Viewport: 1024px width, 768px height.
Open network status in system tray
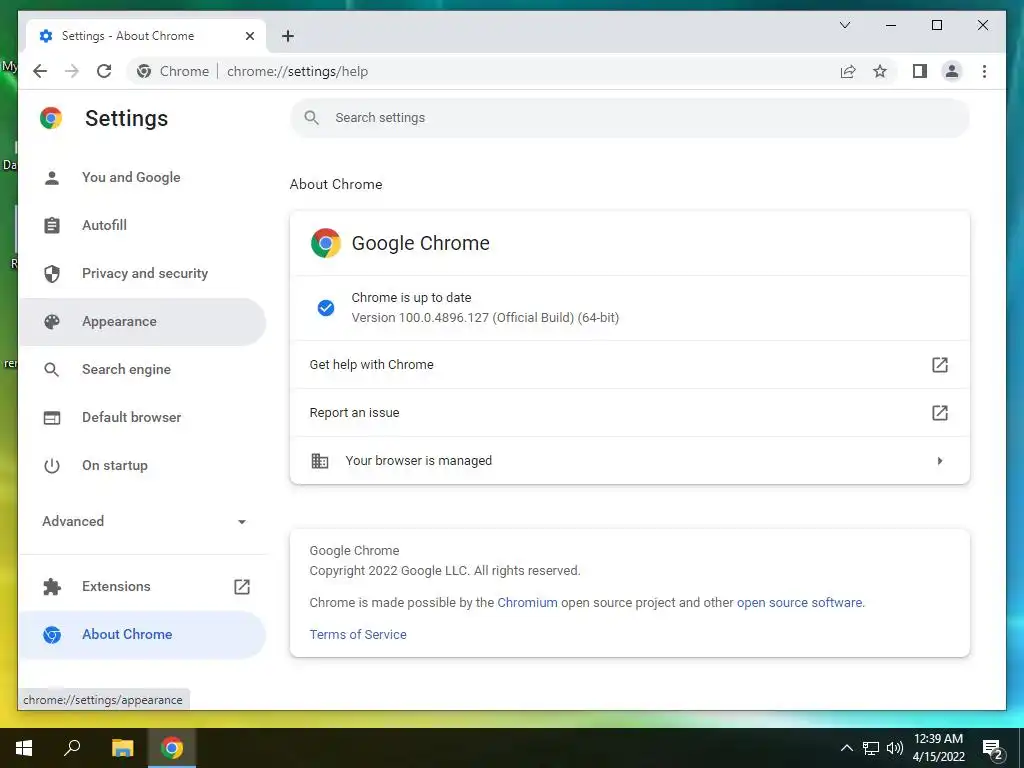click(x=871, y=748)
